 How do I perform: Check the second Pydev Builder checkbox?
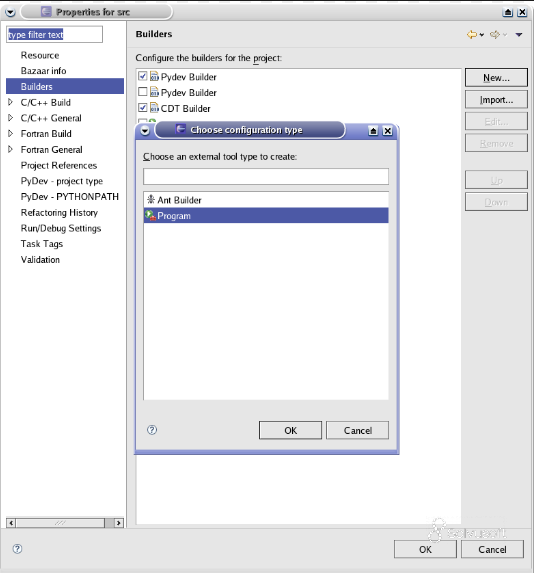tap(143, 91)
